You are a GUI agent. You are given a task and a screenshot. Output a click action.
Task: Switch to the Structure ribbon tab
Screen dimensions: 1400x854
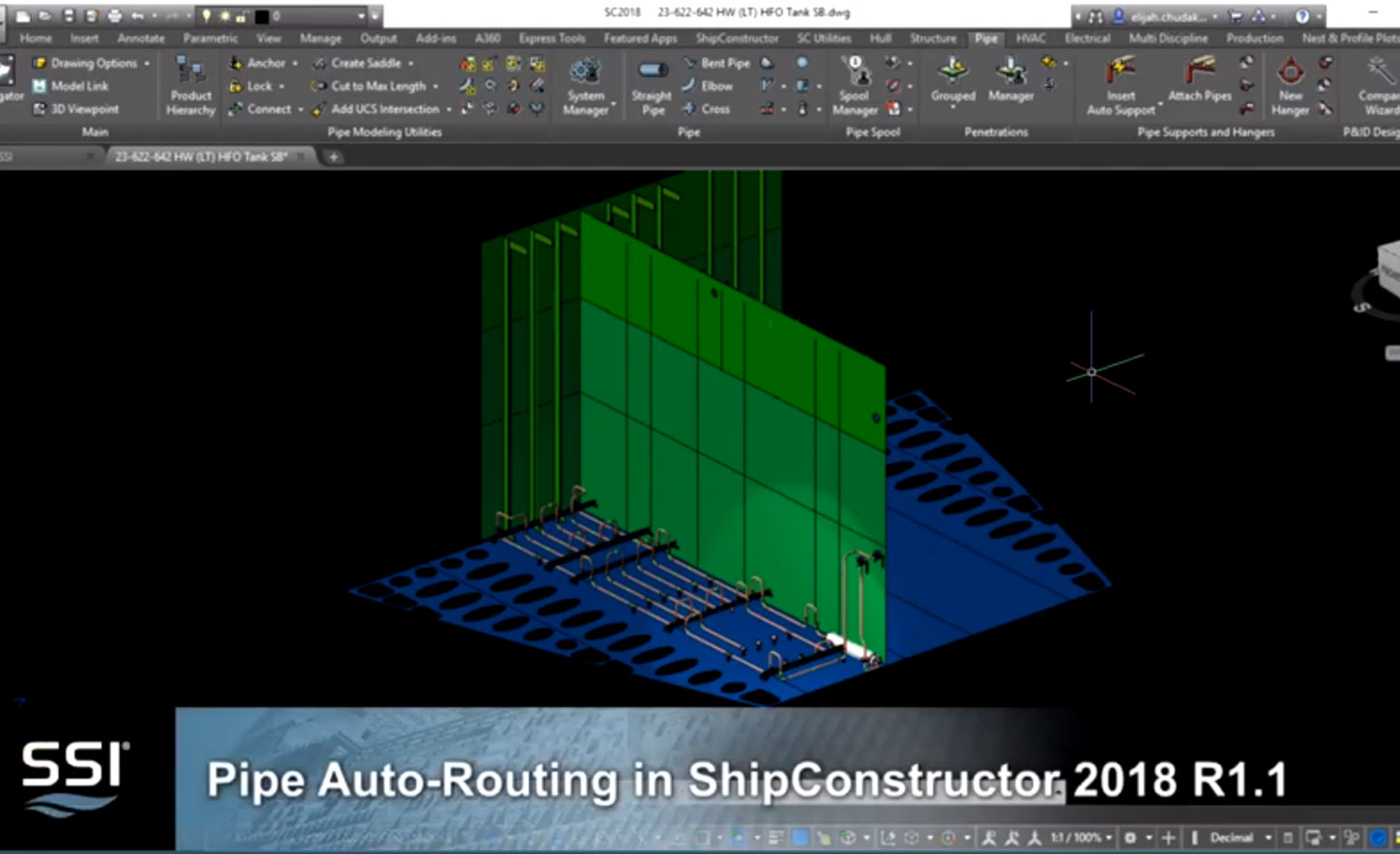(933, 39)
